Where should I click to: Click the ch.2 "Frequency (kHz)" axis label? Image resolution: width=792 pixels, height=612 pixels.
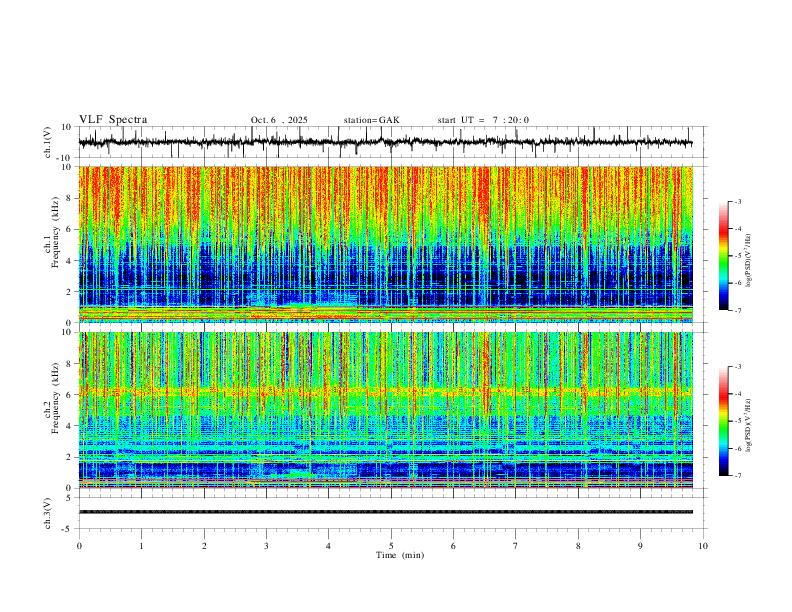[x=55, y=398]
